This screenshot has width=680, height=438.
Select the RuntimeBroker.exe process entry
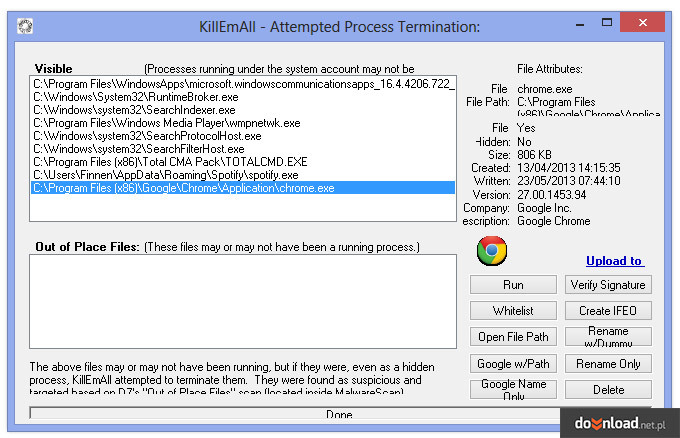point(243,97)
